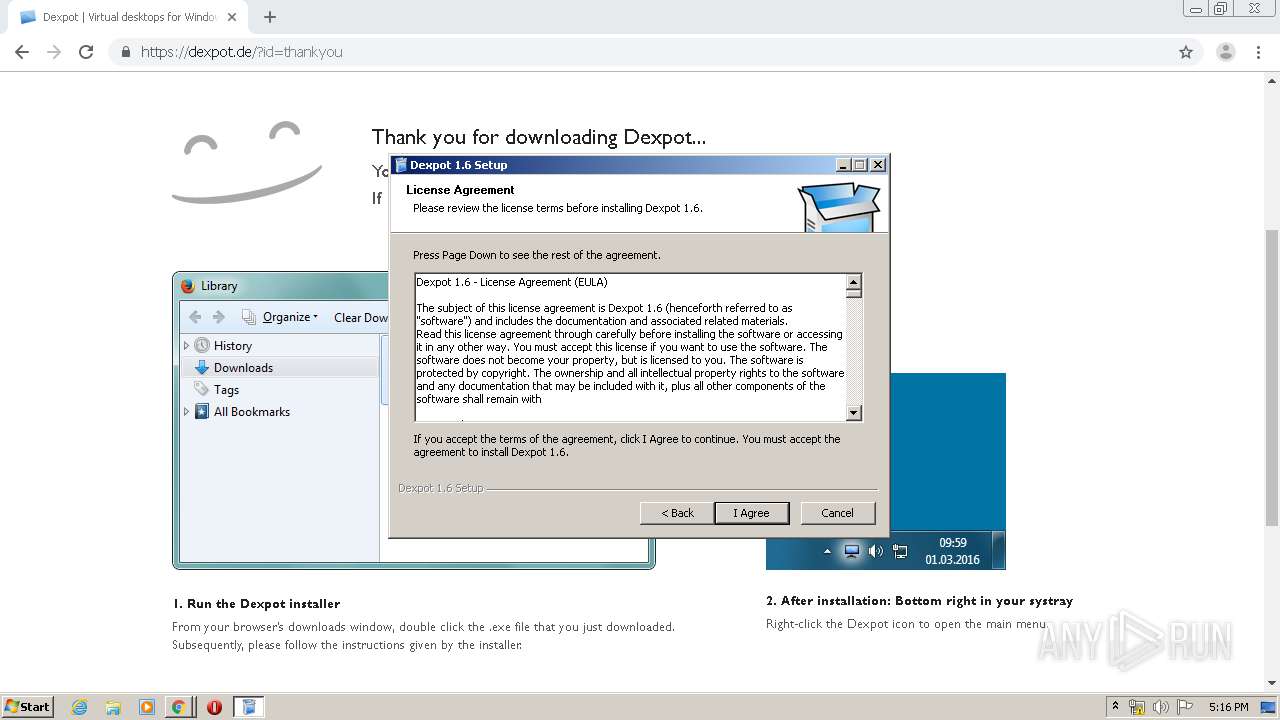Screen dimensions: 1280x720
Task: Click All Bookmarks in Library illustration
Action: point(252,412)
